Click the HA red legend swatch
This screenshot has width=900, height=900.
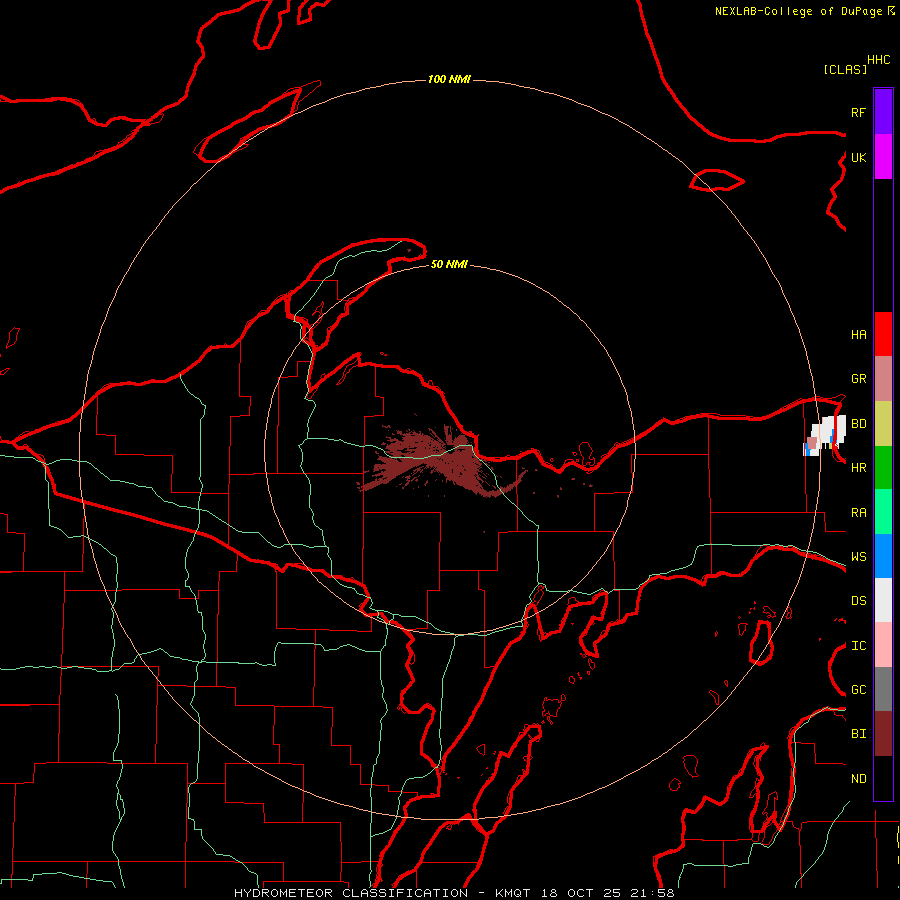883,334
